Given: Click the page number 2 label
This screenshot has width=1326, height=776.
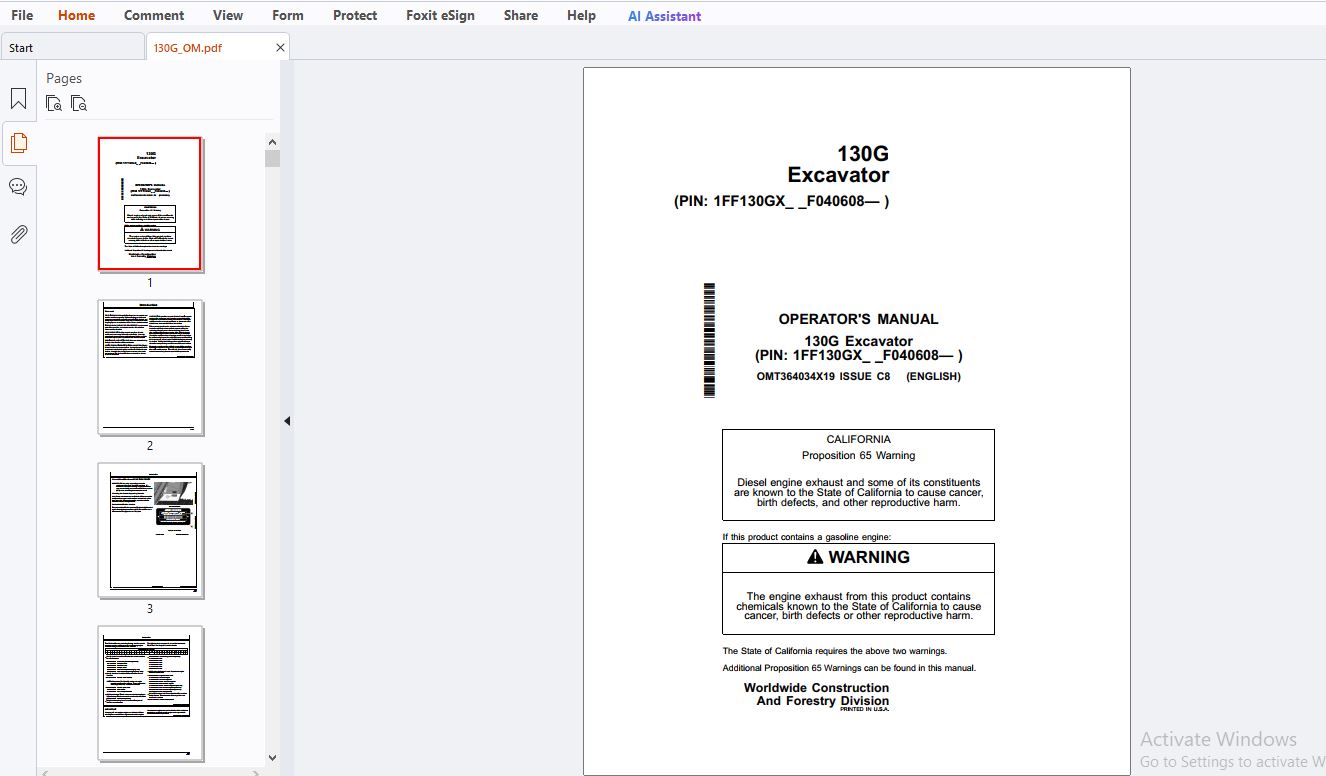Looking at the screenshot, I should pyautogui.click(x=150, y=446).
